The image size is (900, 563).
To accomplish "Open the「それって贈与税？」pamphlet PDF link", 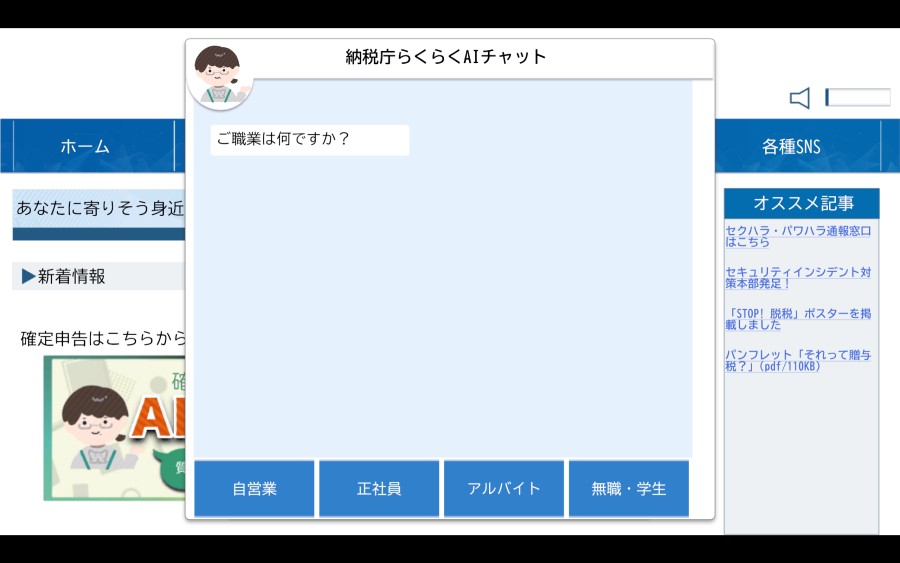I will pos(797,360).
